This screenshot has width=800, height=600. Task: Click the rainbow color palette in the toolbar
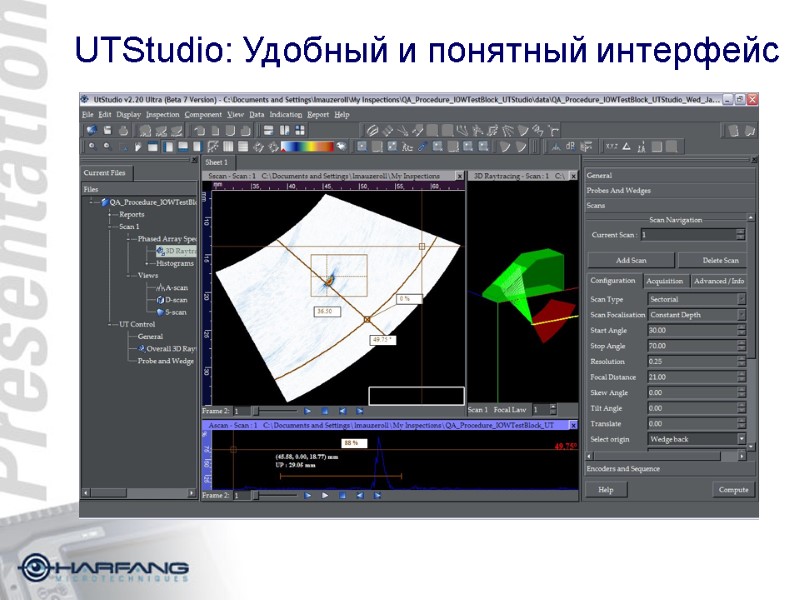point(305,145)
